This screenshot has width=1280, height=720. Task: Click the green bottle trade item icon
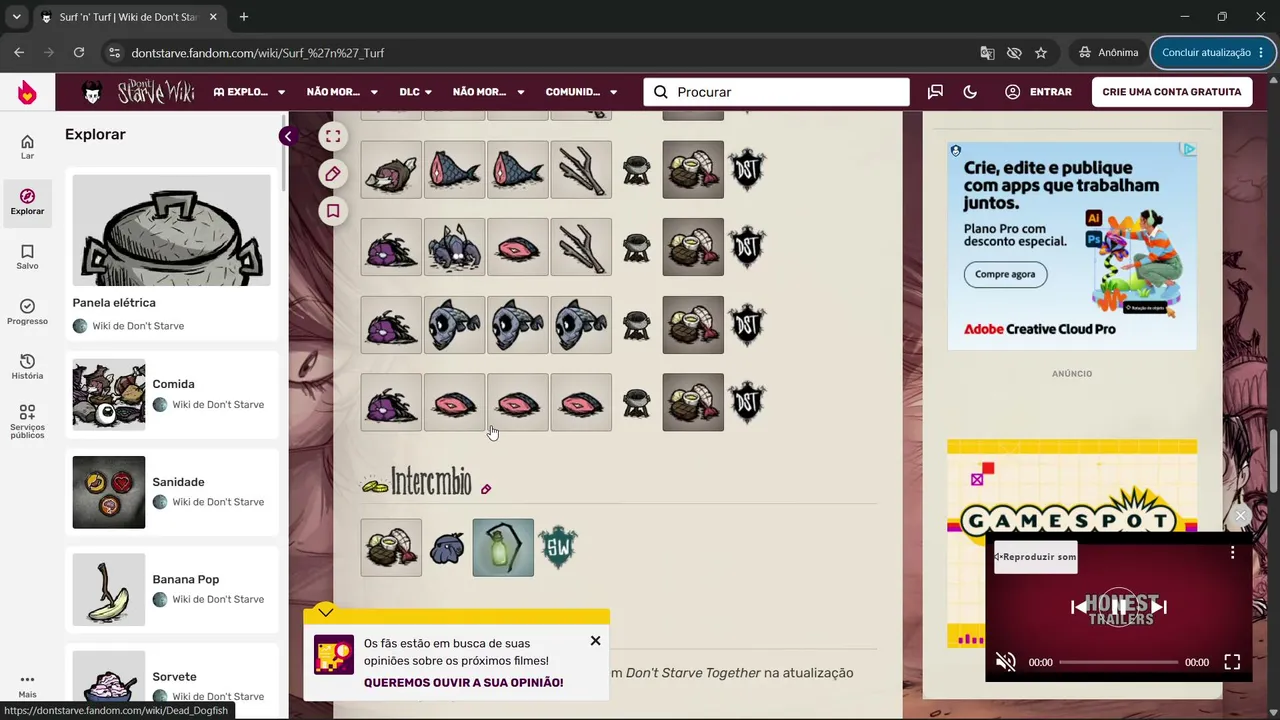tap(503, 548)
